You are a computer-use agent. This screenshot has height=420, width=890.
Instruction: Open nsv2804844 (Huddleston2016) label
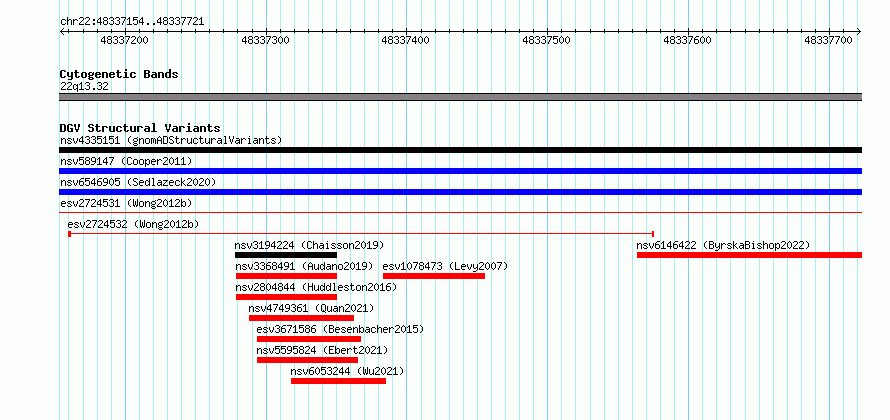coord(316,287)
